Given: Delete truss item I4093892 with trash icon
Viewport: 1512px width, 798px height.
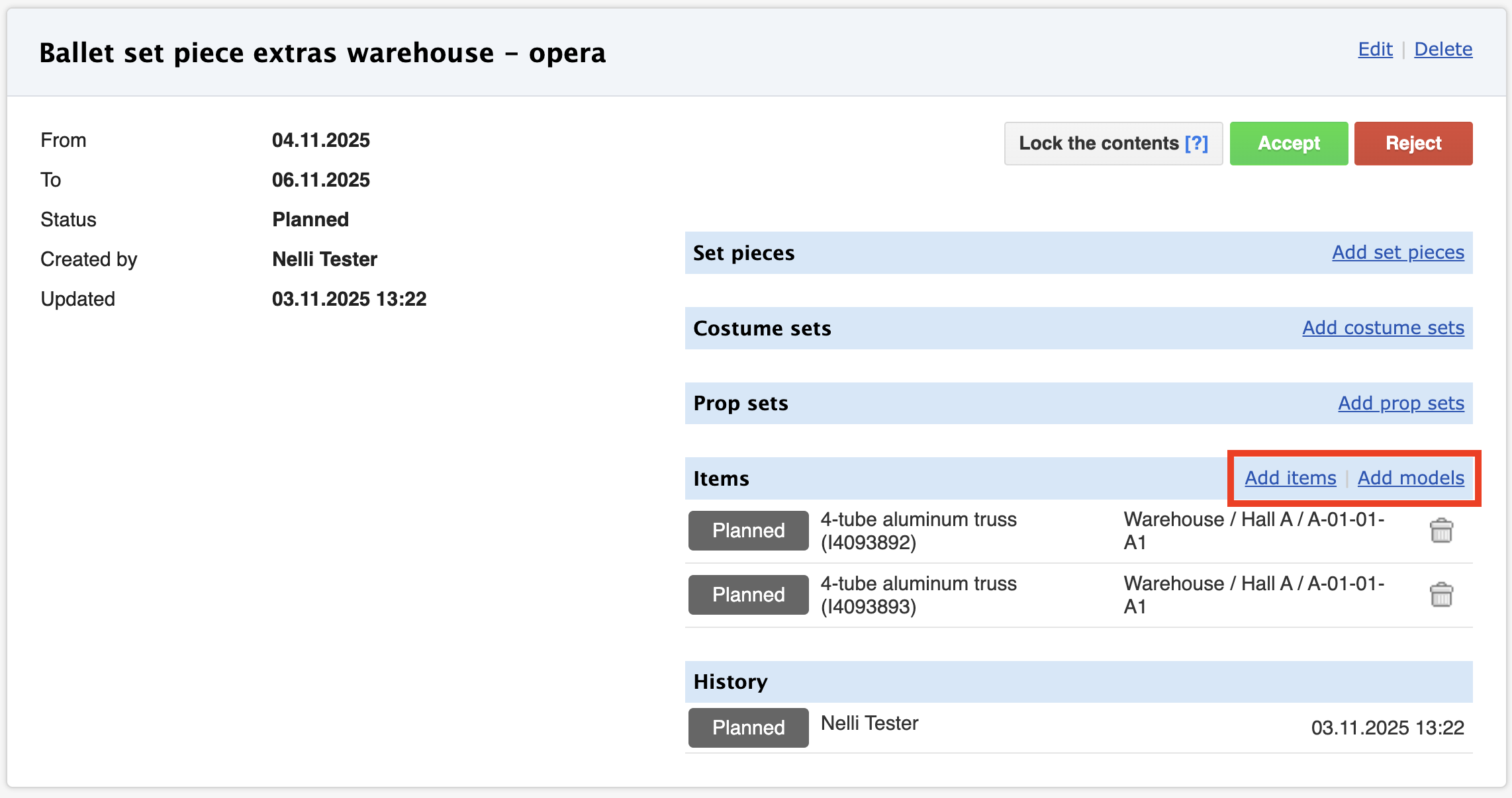Looking at the screenshot, I should [x=1441, y=531].
